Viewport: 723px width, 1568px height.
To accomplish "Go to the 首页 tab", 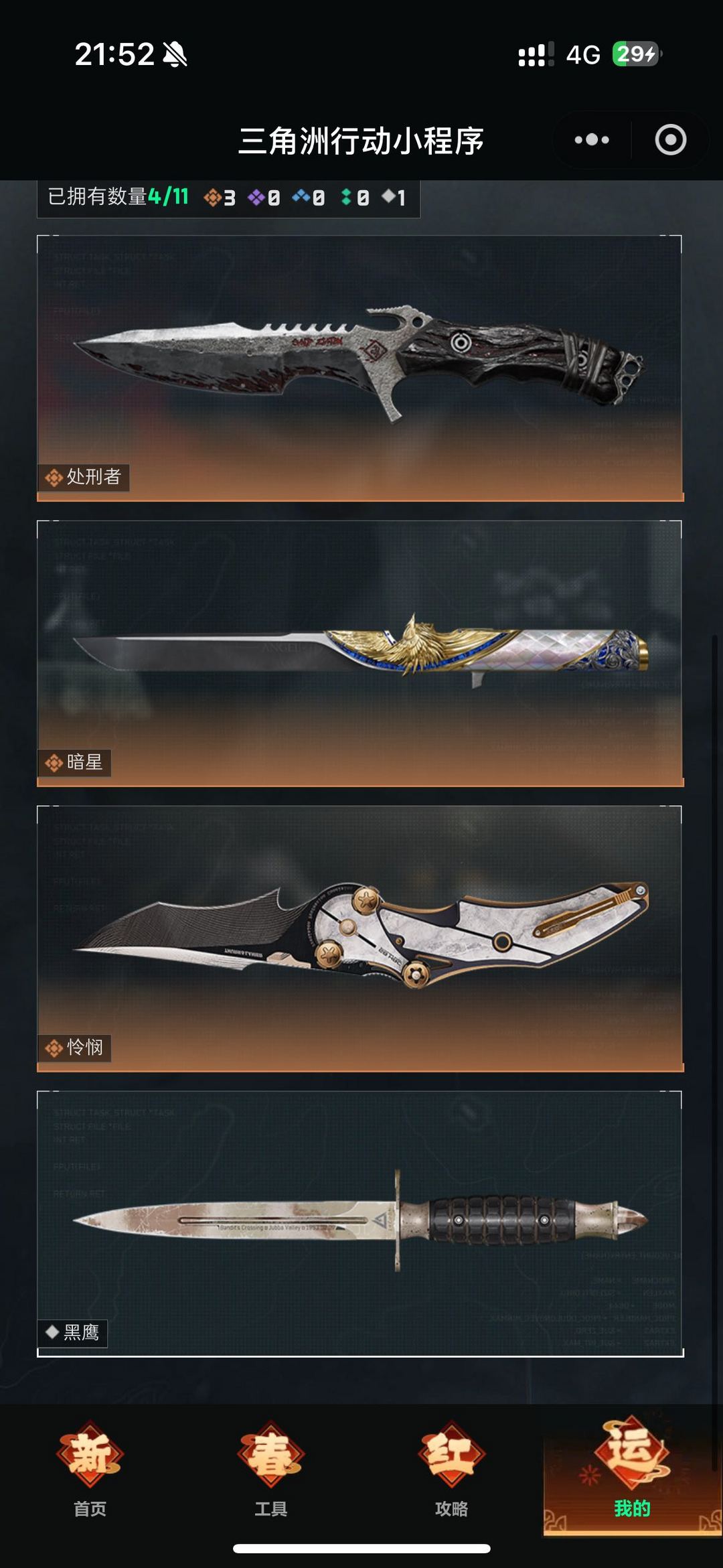I will [90, 1470].
